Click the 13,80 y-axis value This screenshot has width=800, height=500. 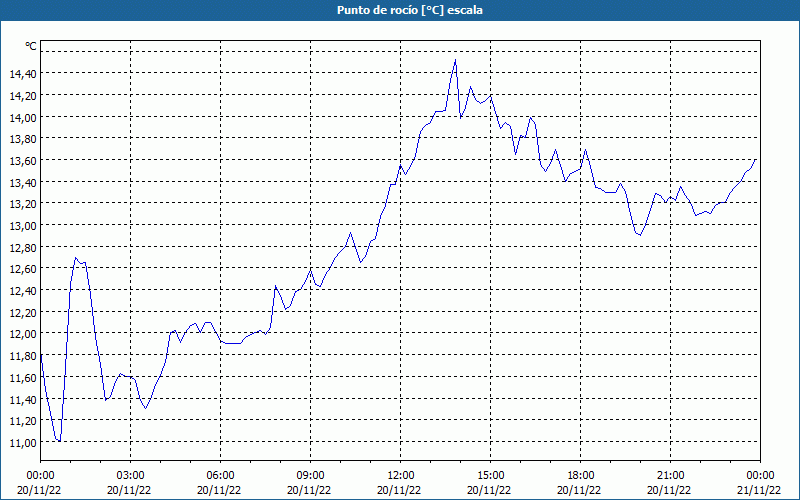tap(23, 139)
